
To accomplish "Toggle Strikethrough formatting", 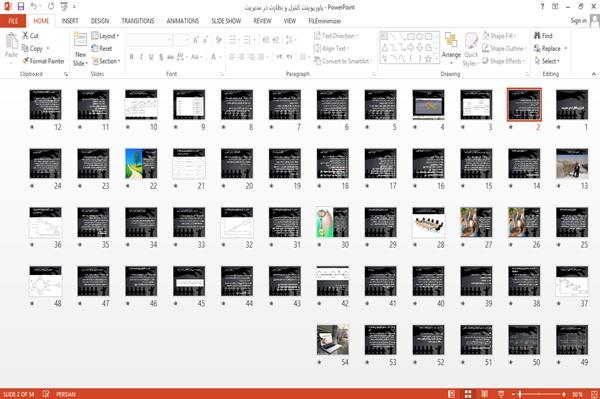I will (170, 57).
